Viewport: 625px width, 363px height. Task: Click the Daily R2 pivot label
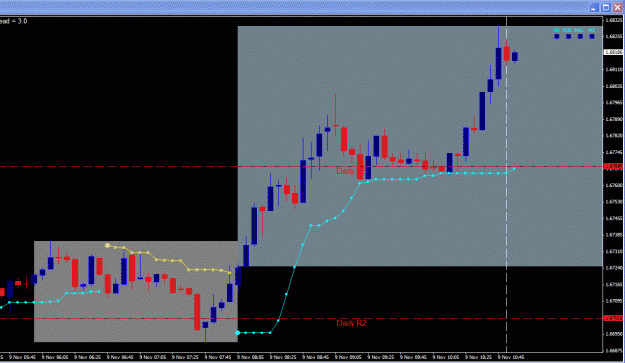coord(351,323)
